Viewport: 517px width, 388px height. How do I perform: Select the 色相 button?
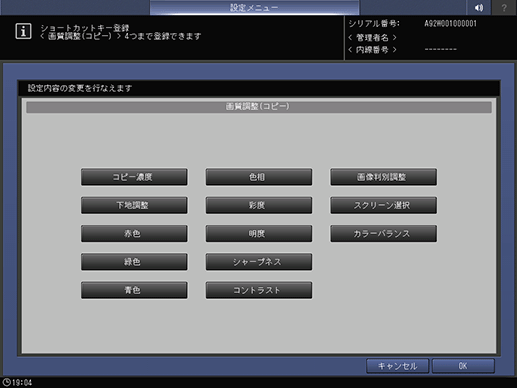[x=259, y=177]
